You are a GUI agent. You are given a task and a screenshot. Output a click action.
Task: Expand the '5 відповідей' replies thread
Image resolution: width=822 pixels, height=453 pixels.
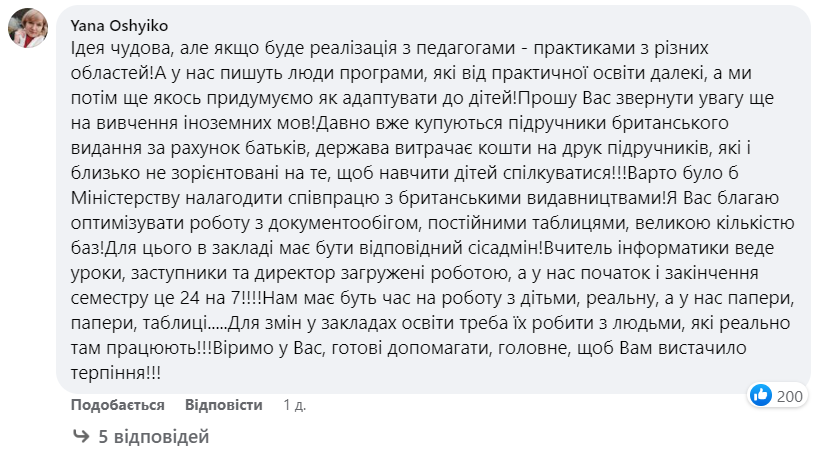pos(153,437)
